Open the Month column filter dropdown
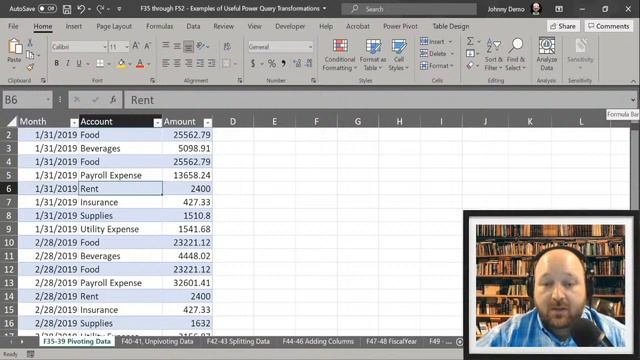The image size is (640, 360). tap(74, 122)
